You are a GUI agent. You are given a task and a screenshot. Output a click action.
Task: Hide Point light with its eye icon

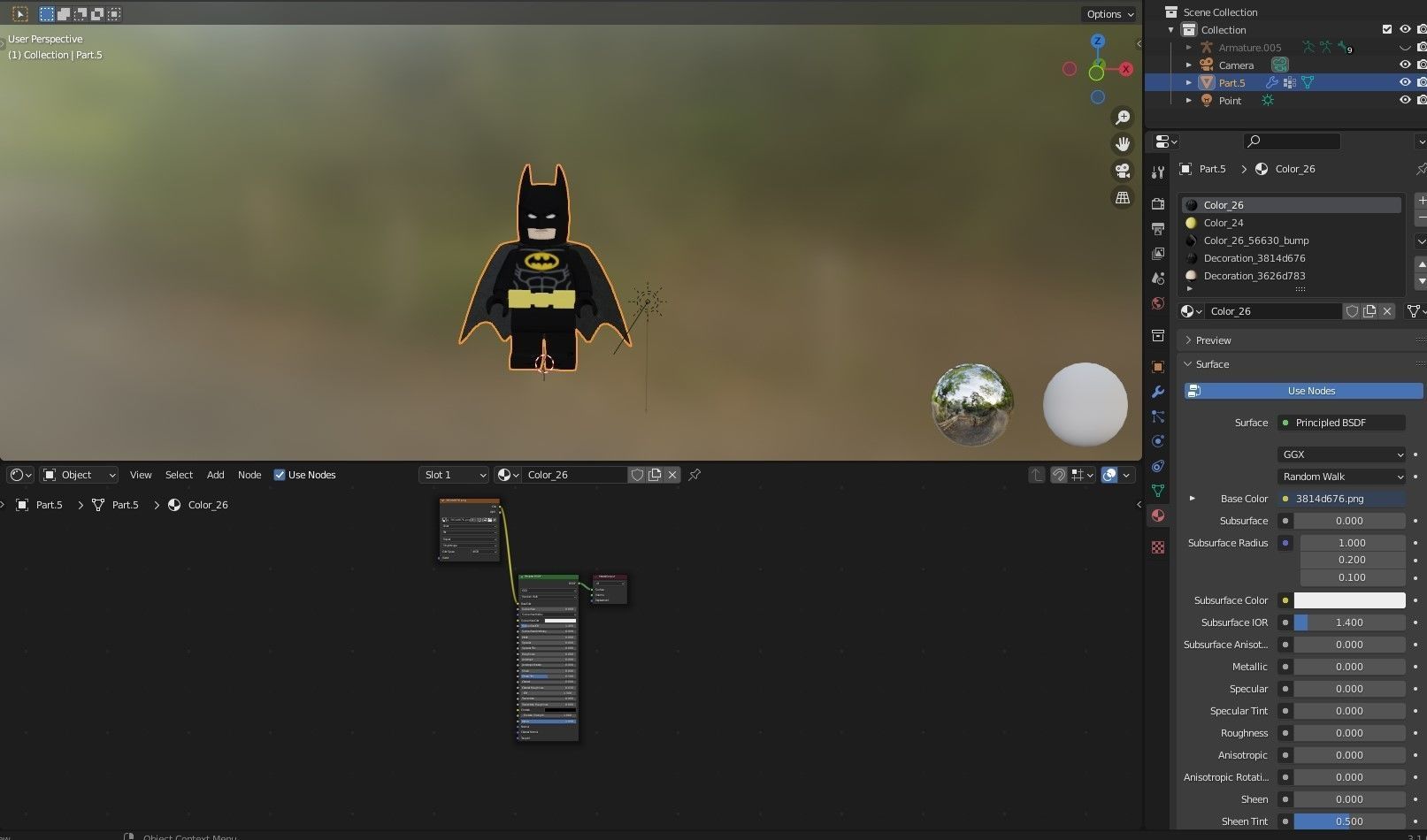click(x=1405, y=100)
